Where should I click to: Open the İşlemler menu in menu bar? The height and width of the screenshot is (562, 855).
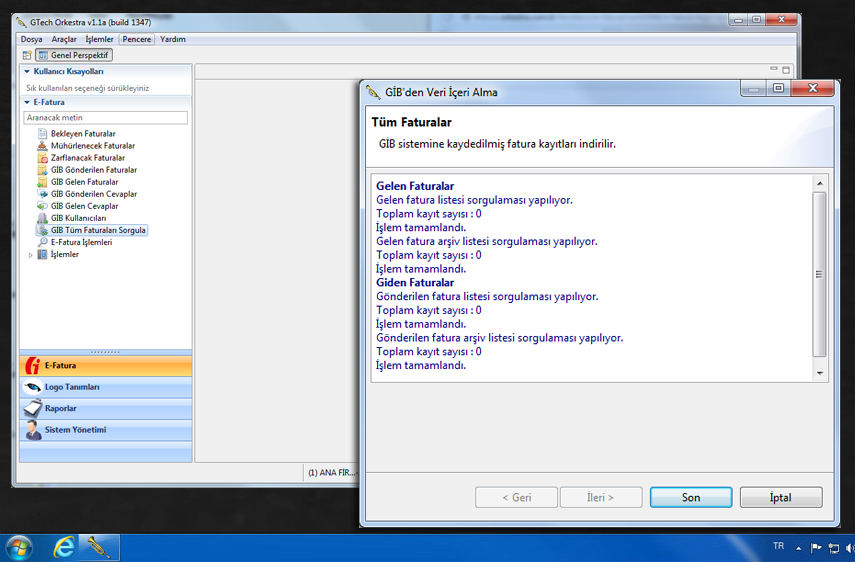(x=99, y=39)
